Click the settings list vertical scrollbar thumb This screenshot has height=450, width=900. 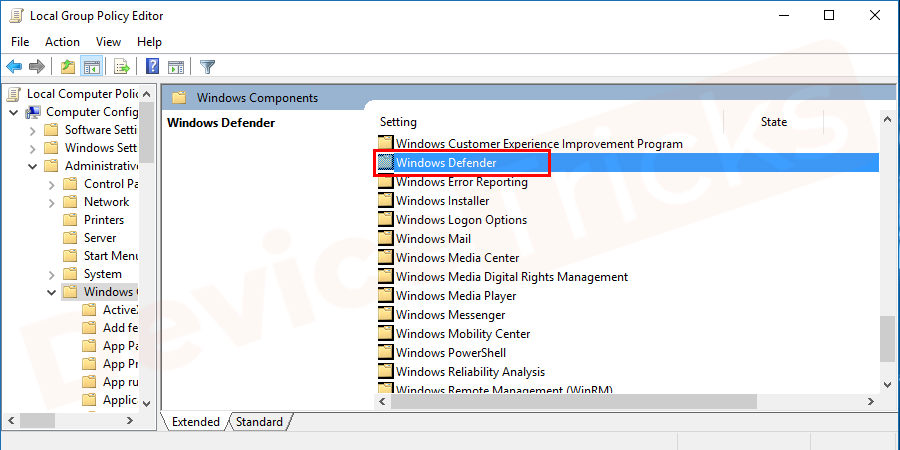click(x=887, y=339)
